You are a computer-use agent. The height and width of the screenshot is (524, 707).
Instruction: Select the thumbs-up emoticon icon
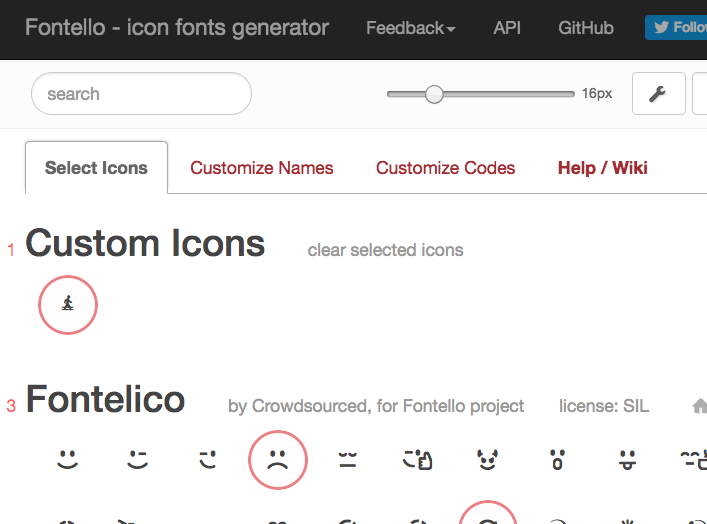click(418, 460)
